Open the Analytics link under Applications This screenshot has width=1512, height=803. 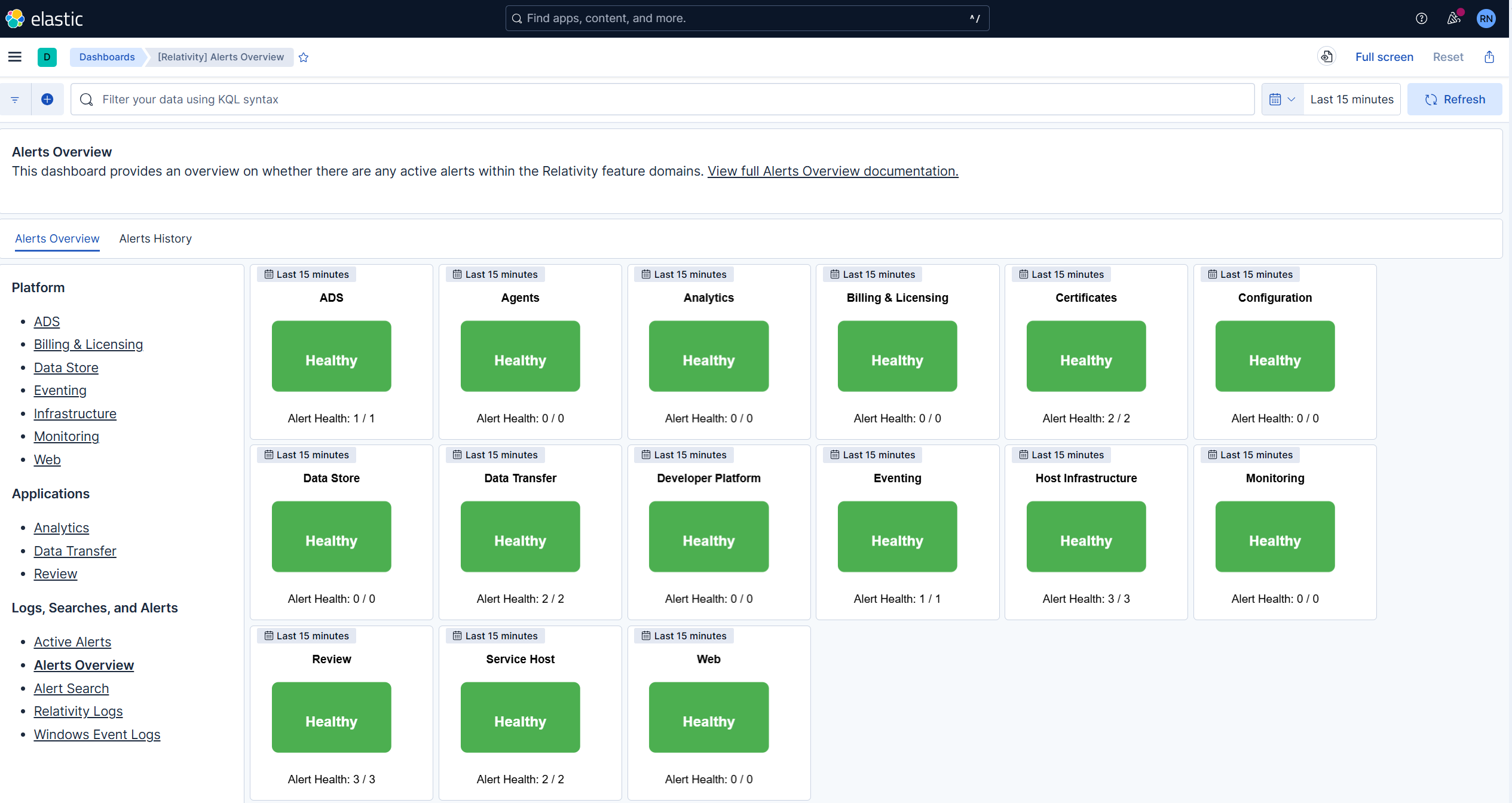coord(62,528)
